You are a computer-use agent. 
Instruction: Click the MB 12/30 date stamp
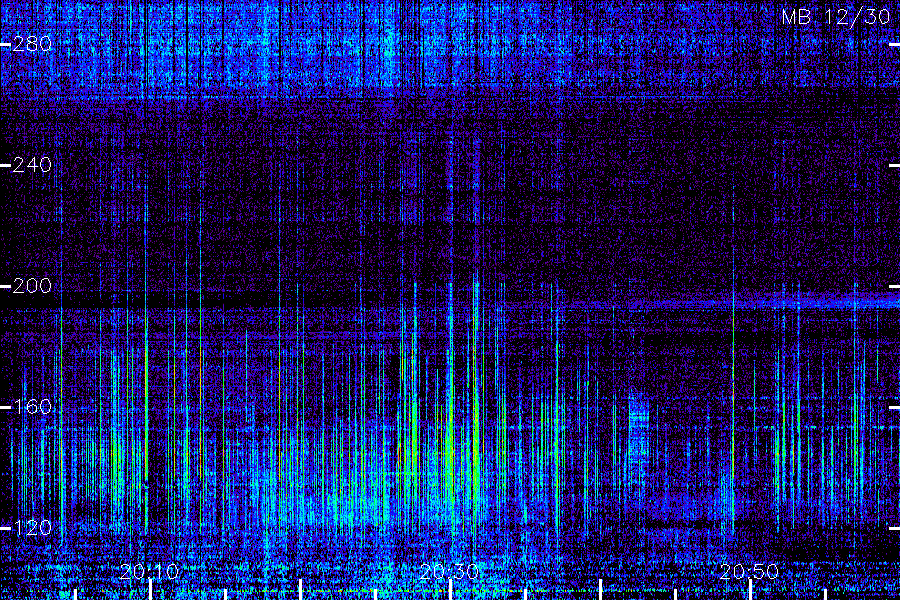(x=836, y=17)
